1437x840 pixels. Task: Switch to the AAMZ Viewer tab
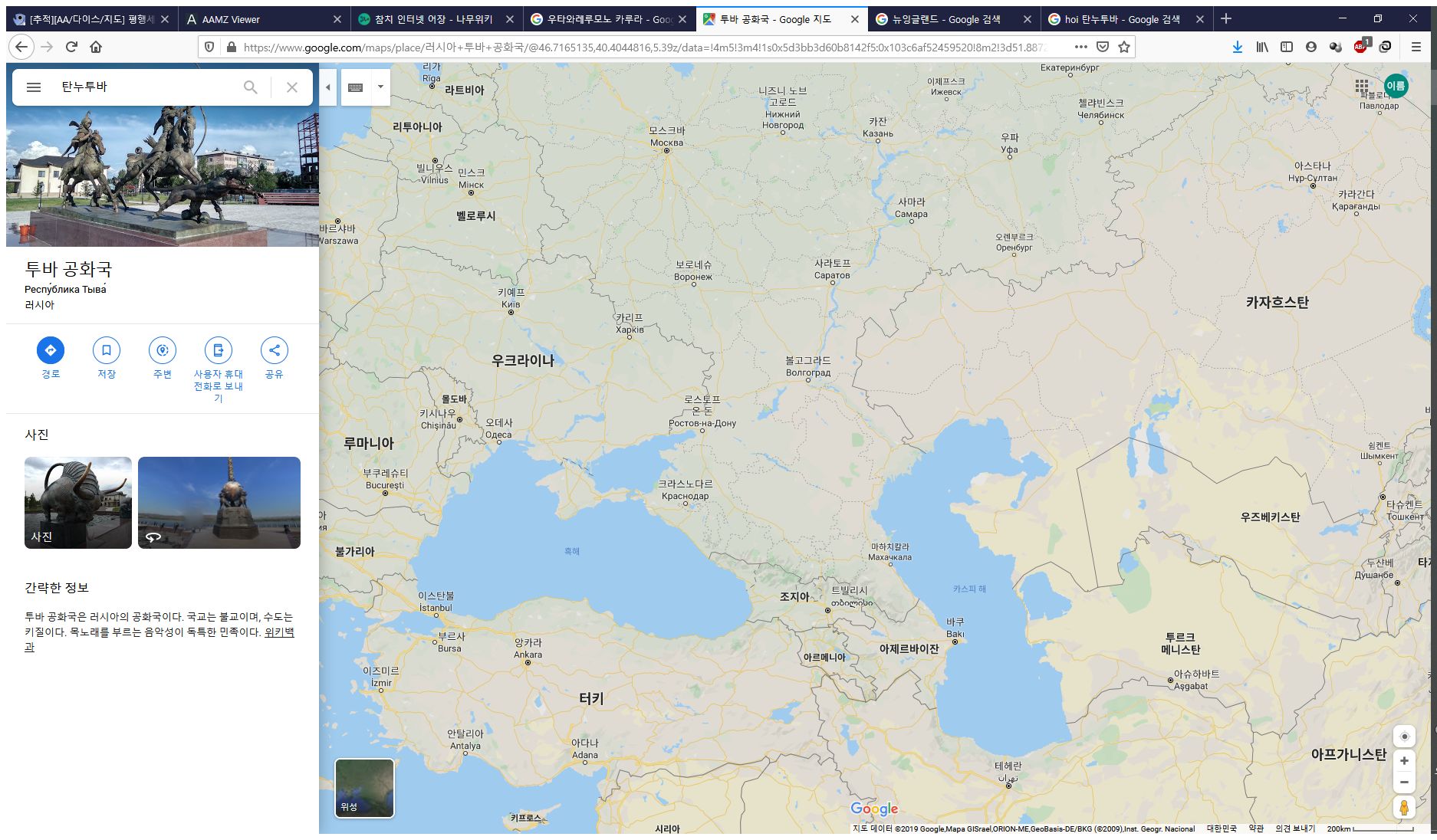pos(261,19)
